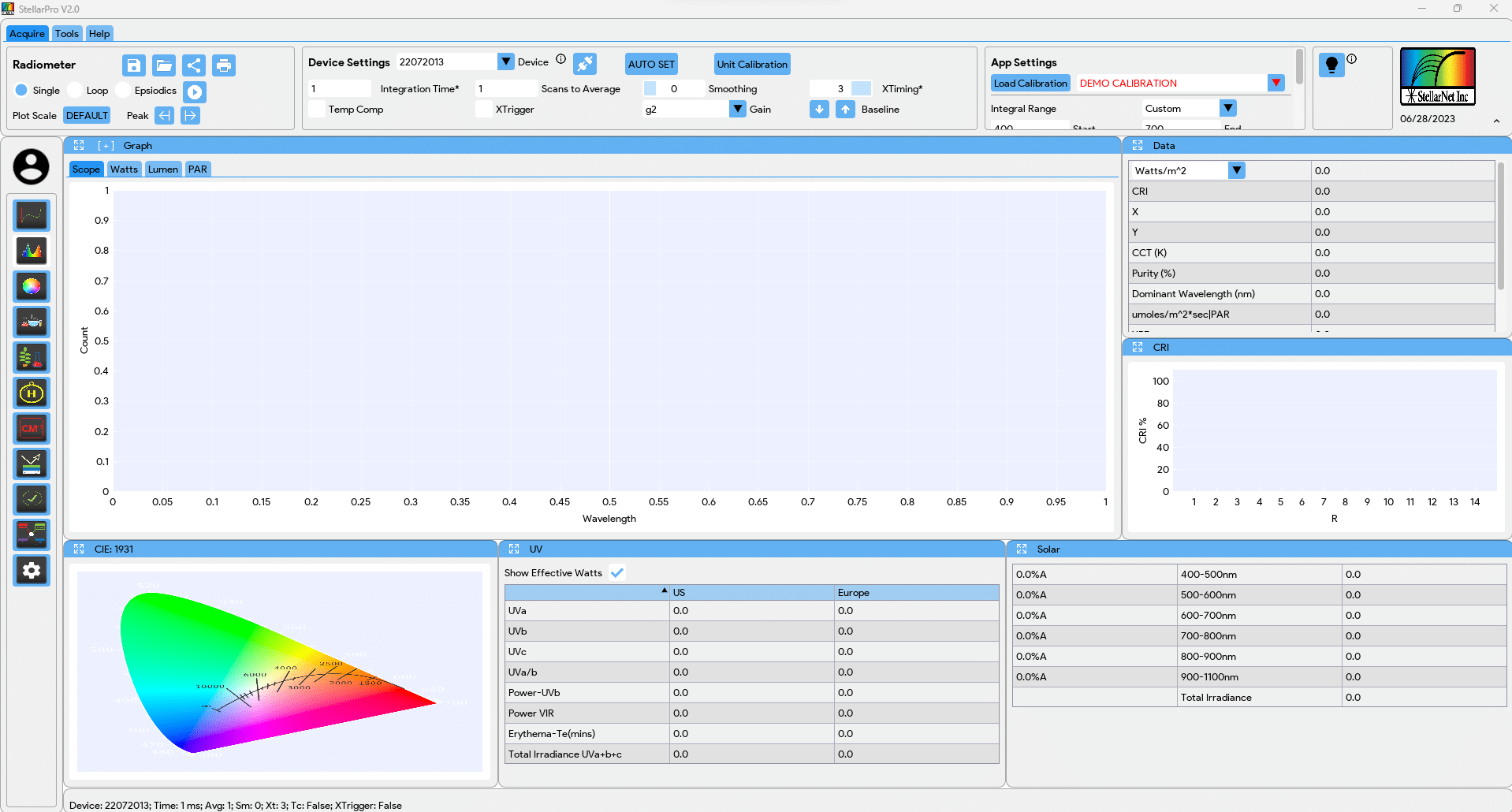1512x812 pixels.
Task: Click the device connect plug icon
Action: click(585, 64)
